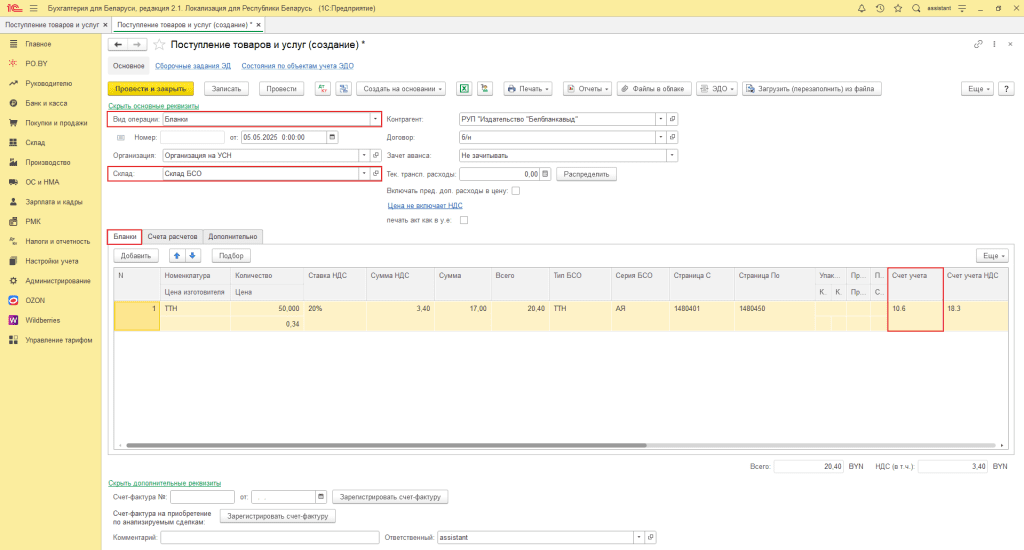The image size is (1024, 550).
Task: Click the back navigation arrow
Action: (118, 44)
